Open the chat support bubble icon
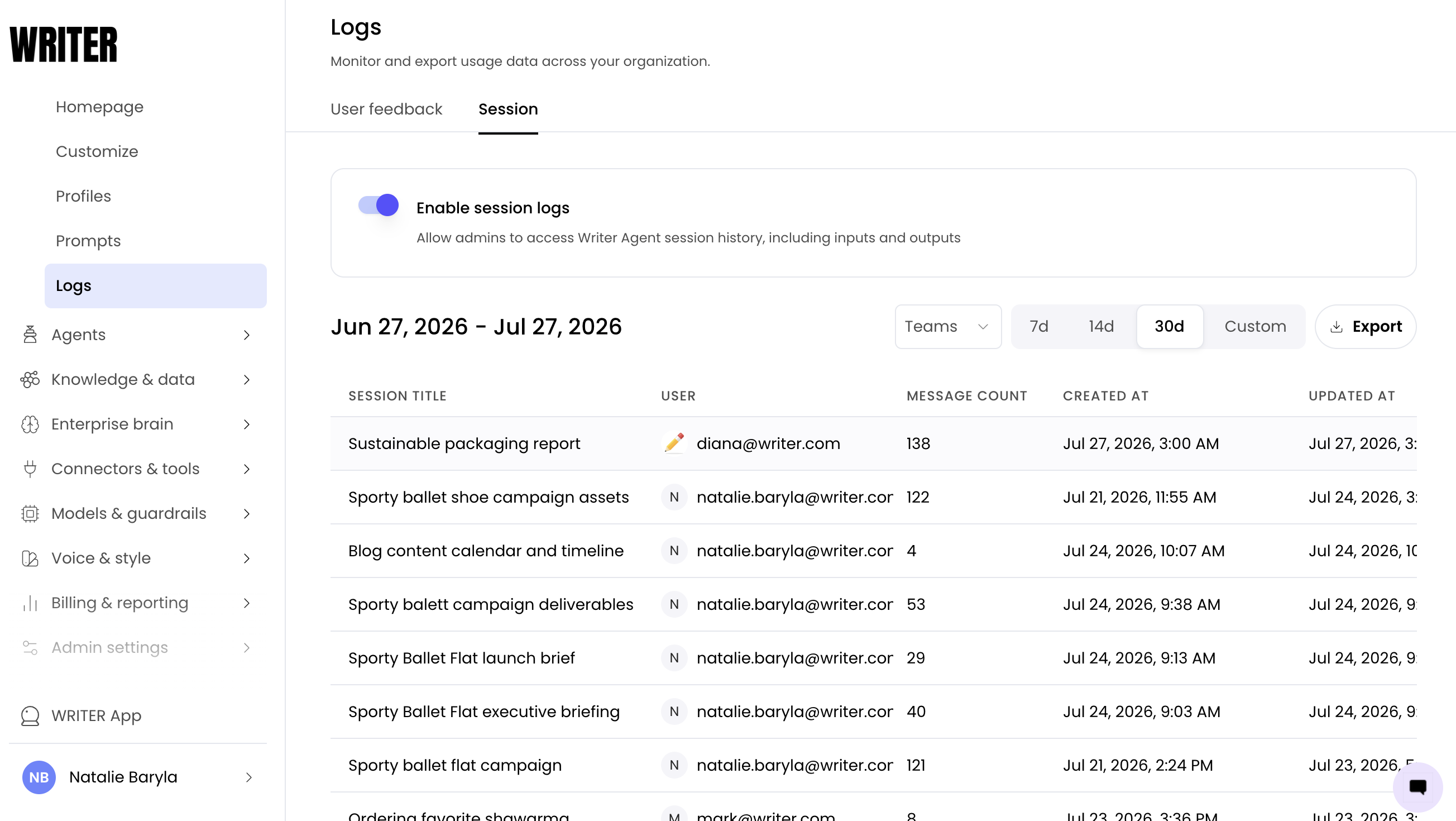This screenshot has width=1456, height=821. click(1417, 787)
